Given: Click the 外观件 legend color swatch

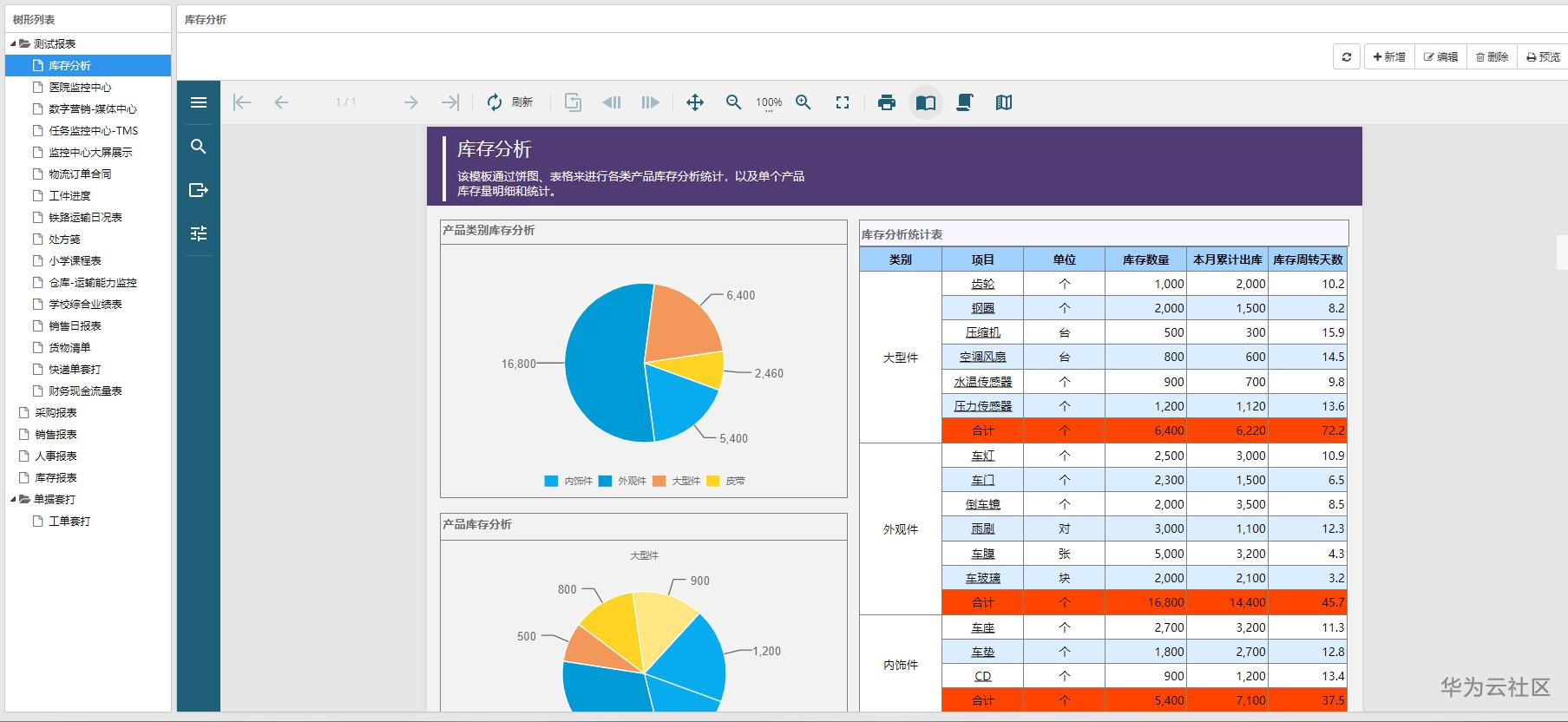Looking at the screenshot, I should click(605, 481).
